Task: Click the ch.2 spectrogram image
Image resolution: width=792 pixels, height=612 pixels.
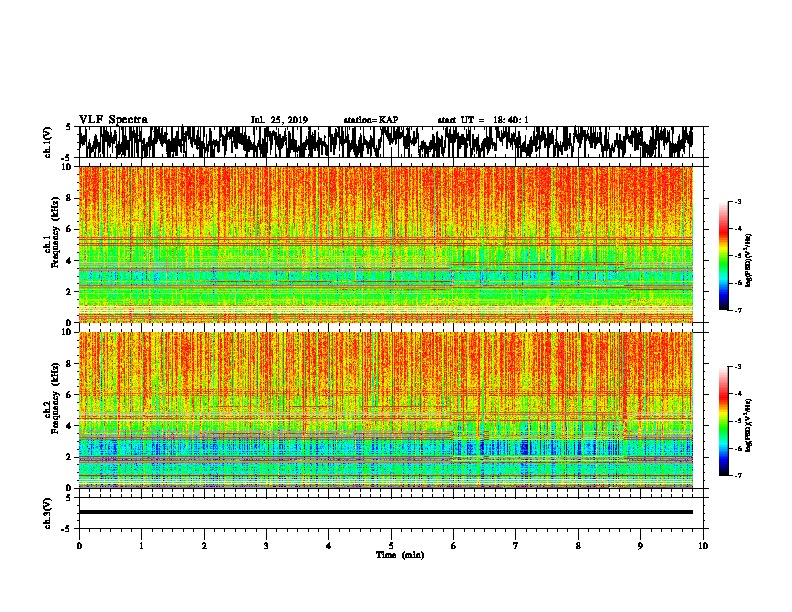Action: click(x=385, y=410)
